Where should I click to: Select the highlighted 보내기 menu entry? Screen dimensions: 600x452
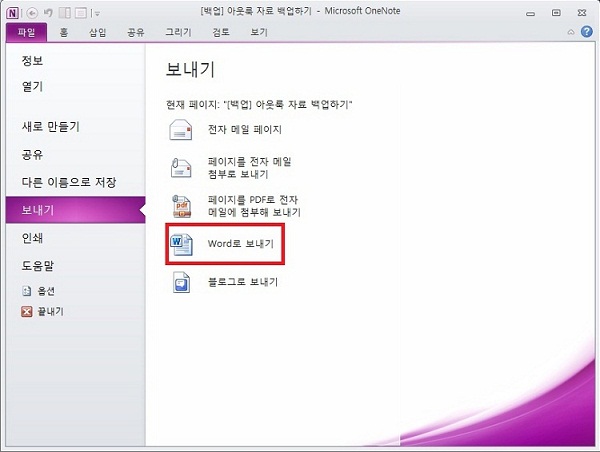[x=75, y=210]
